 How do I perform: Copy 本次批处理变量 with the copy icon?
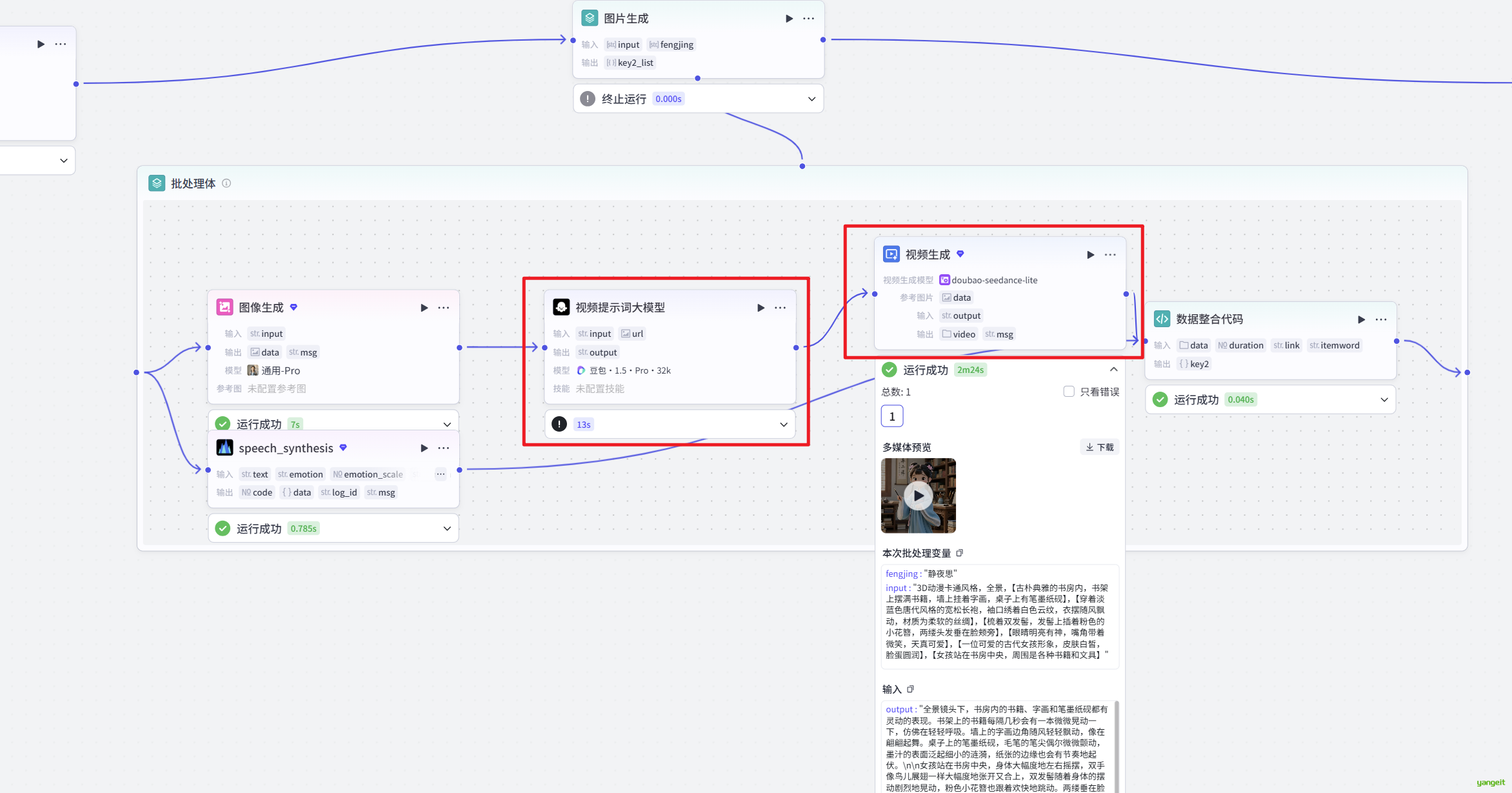tap(960, 553)
